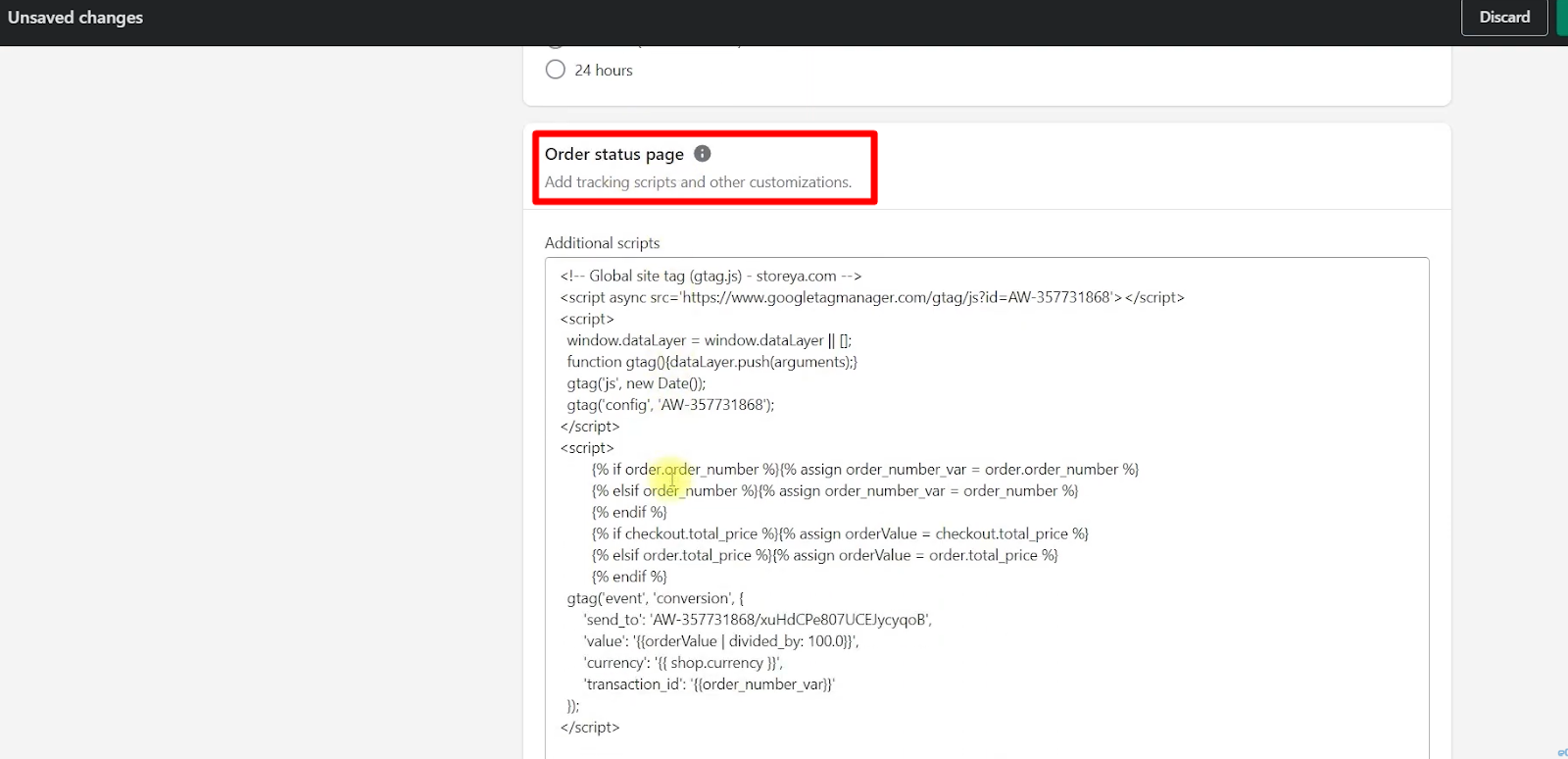Click the "if order.order_number" Liquid line
1568x759 pixels.
pyautogui.click(x=865, y=470)
